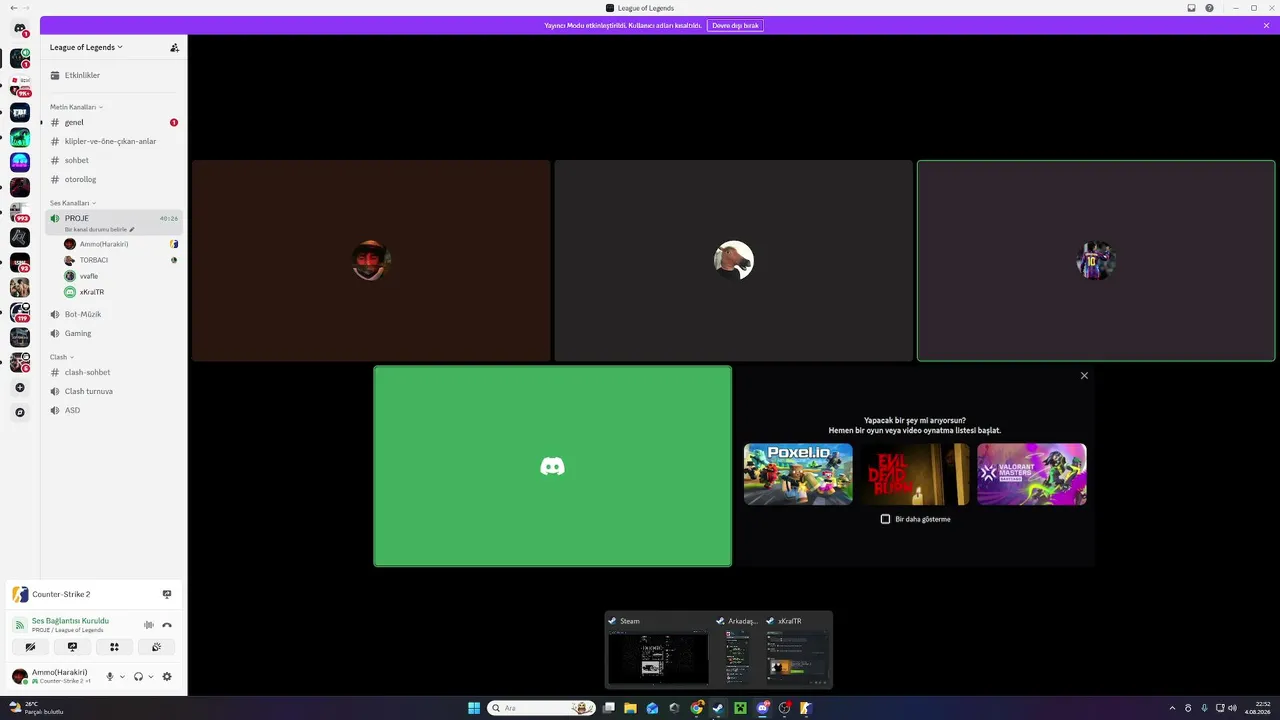Close the game suggestions panel

point(1084,376)
